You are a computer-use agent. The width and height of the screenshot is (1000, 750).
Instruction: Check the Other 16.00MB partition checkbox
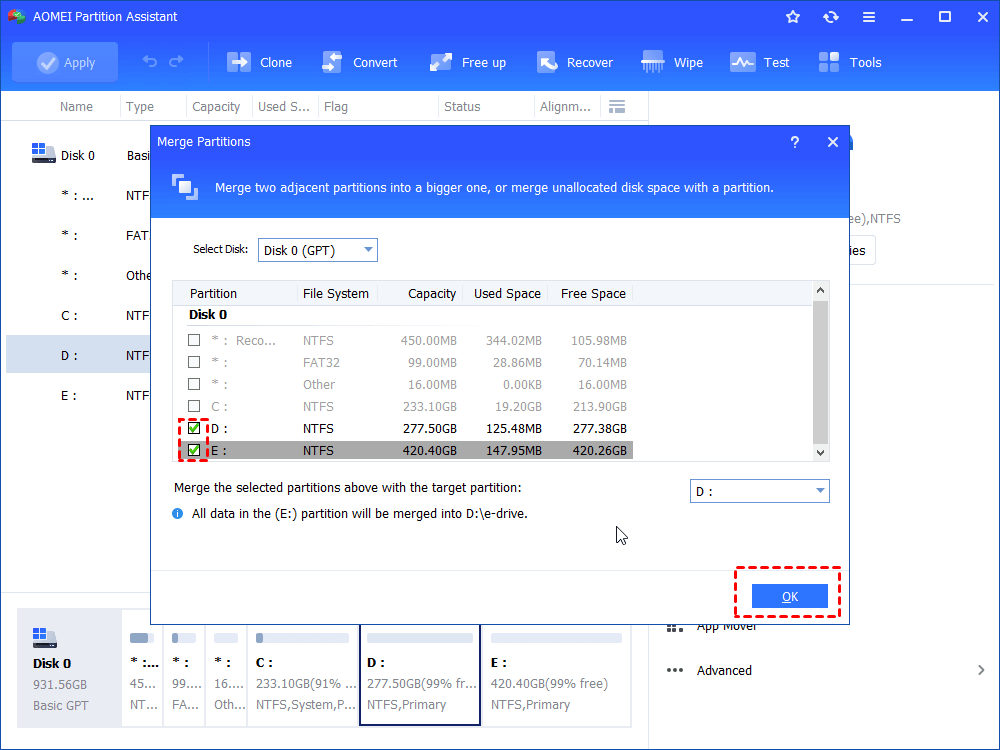pos(194,384)
